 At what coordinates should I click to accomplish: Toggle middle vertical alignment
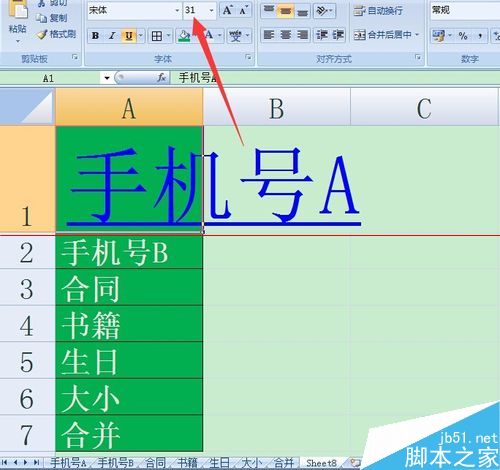pyautogui.click(x=286, y=11)
